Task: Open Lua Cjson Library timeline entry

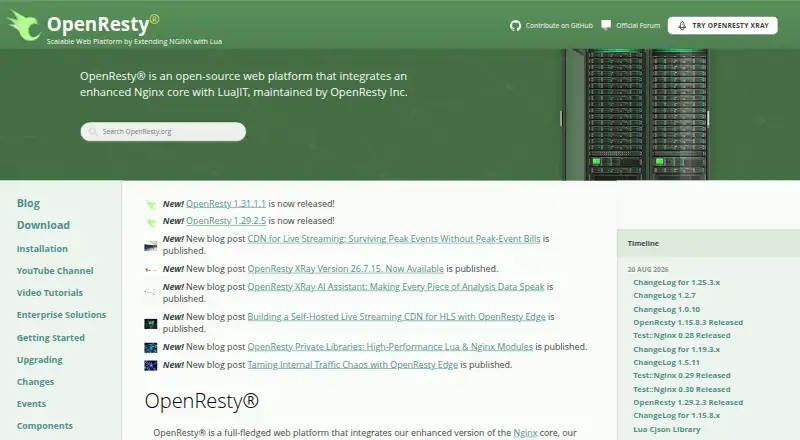Action: (667, 429)
